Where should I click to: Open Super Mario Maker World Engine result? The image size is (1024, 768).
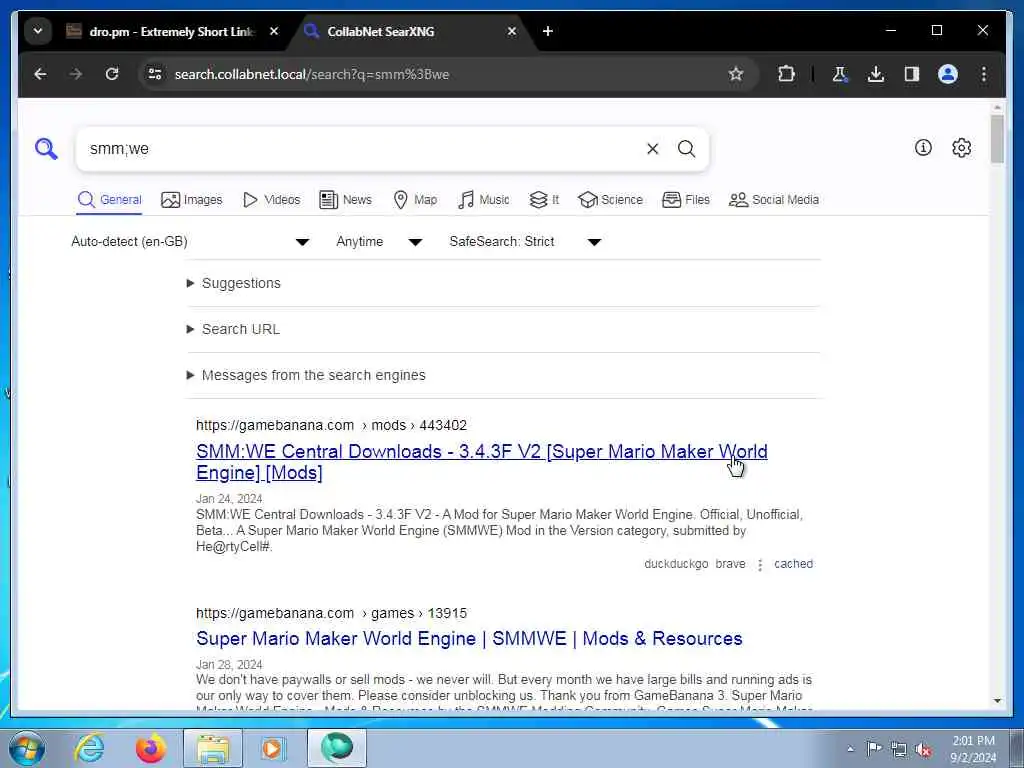click(469, 638)
